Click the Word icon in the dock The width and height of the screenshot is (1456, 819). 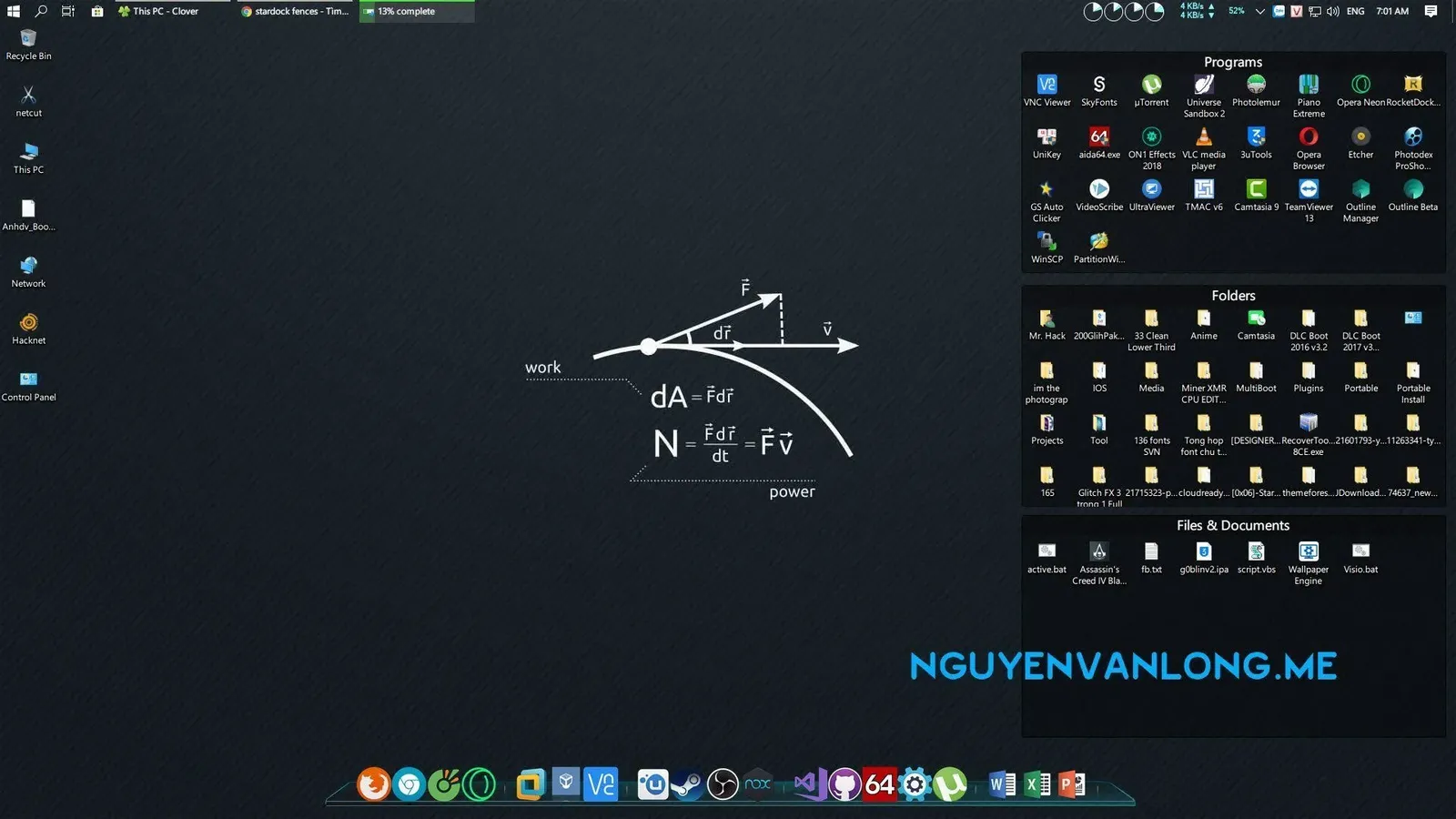[x=1002, y=784]
